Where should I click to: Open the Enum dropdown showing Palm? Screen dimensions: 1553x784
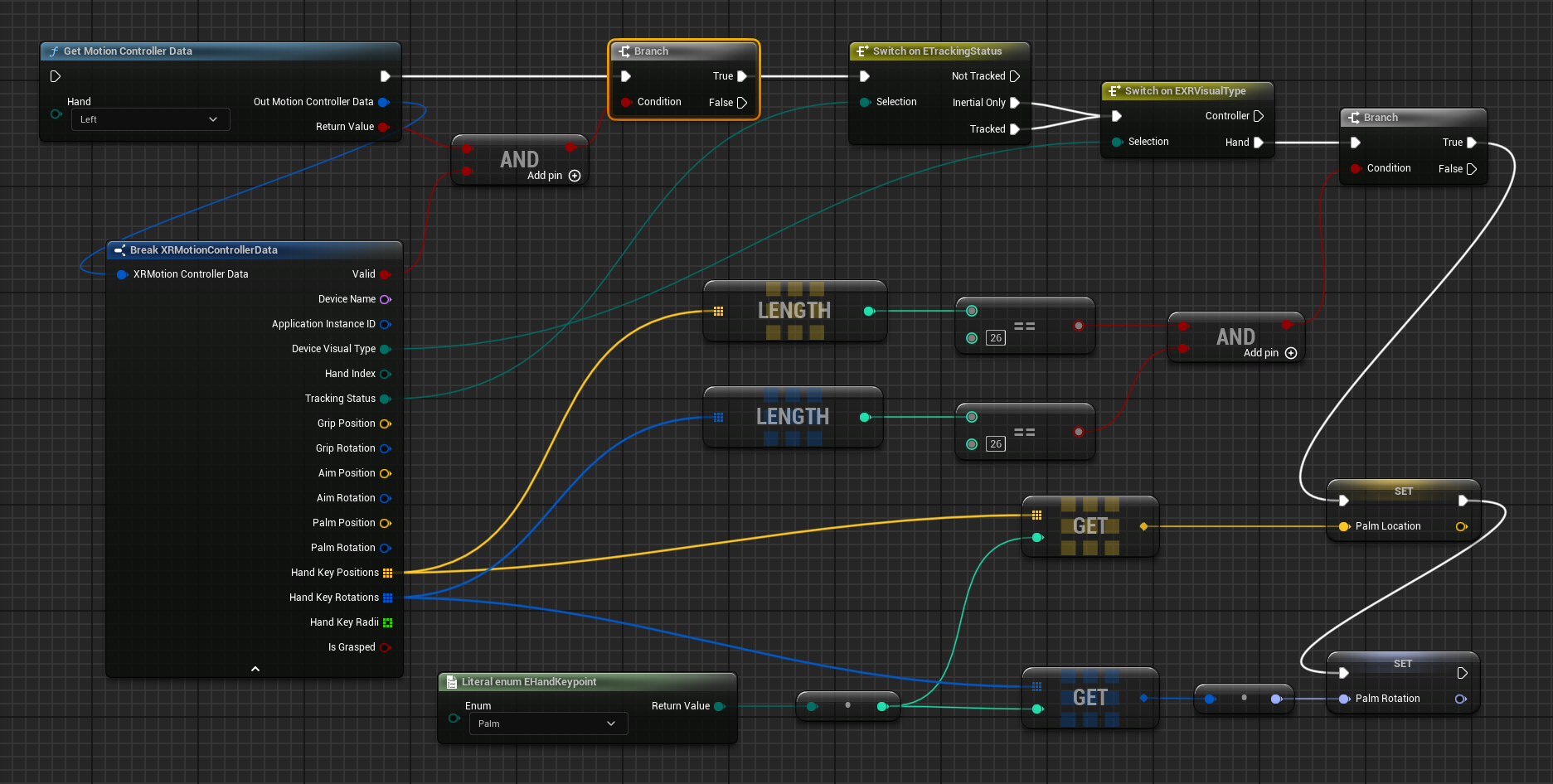547,723
